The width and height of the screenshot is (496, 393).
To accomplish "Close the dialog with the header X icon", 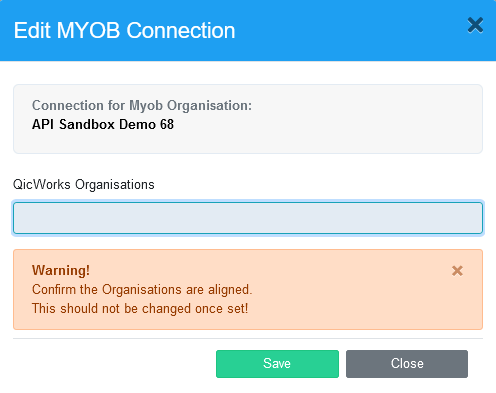I will pyautogui.click(x=475, y=25).
